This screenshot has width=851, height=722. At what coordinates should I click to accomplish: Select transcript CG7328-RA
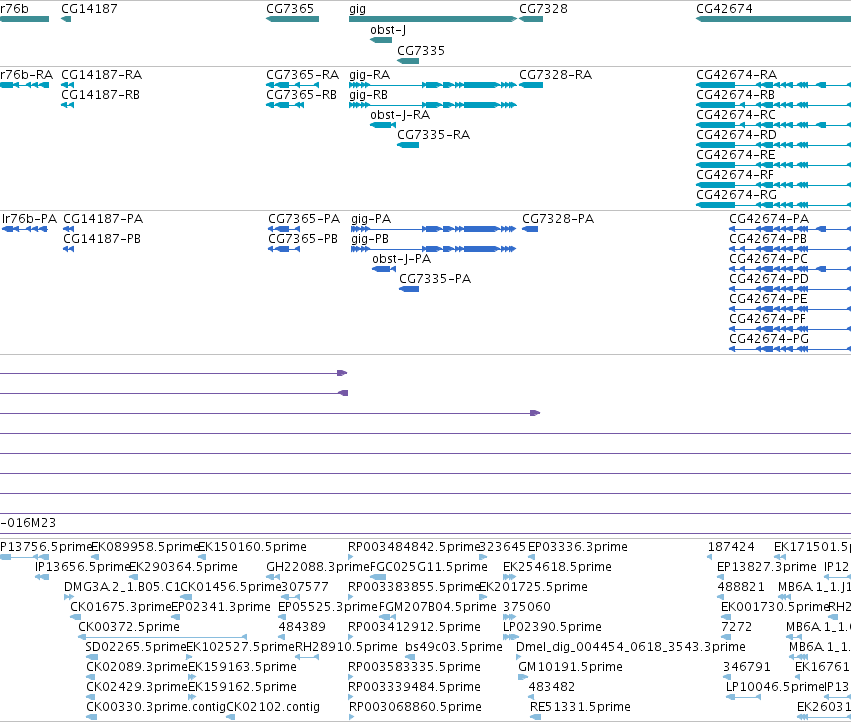pos(555,75)
